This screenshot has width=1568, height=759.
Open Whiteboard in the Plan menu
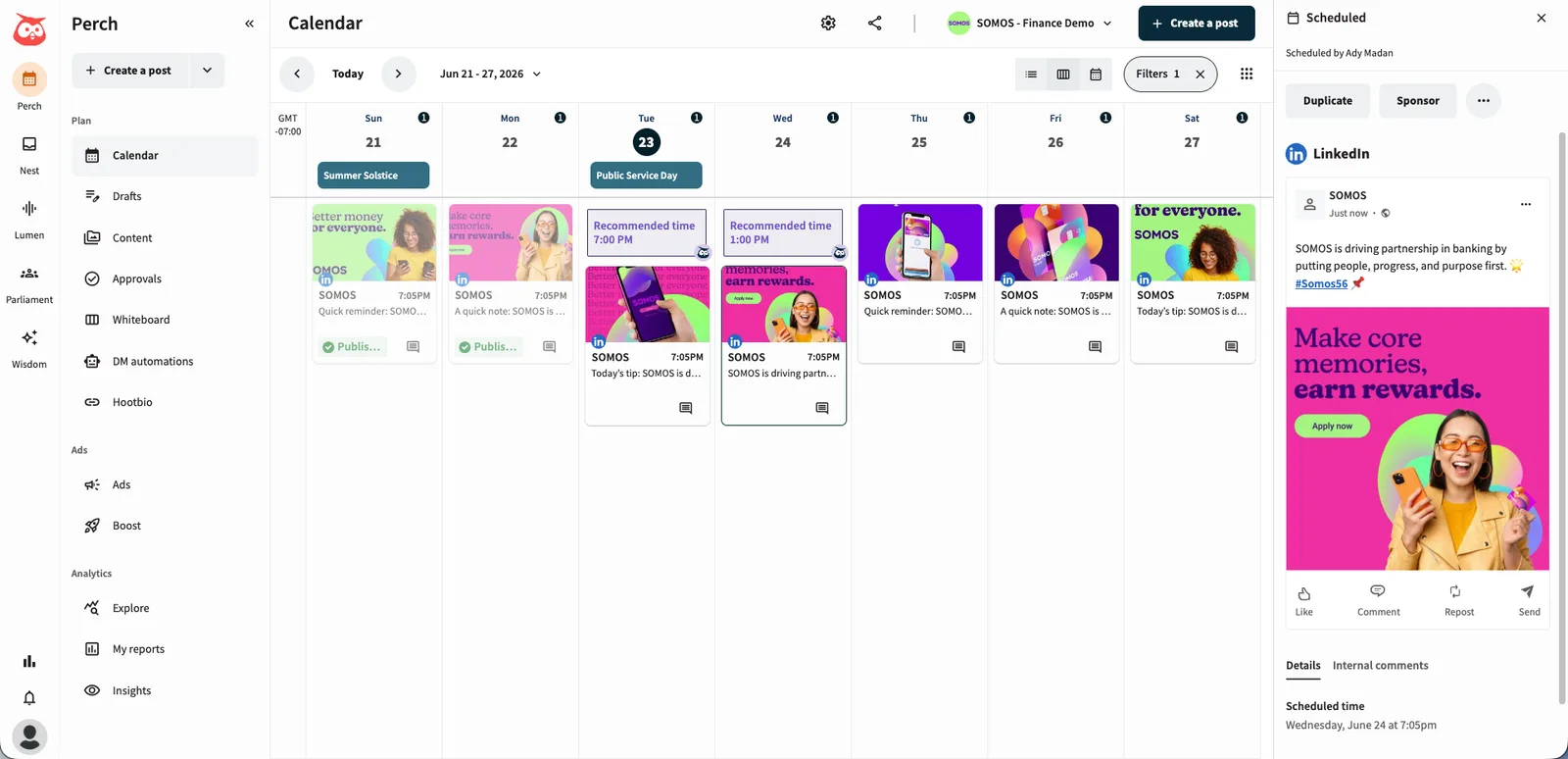165,320
